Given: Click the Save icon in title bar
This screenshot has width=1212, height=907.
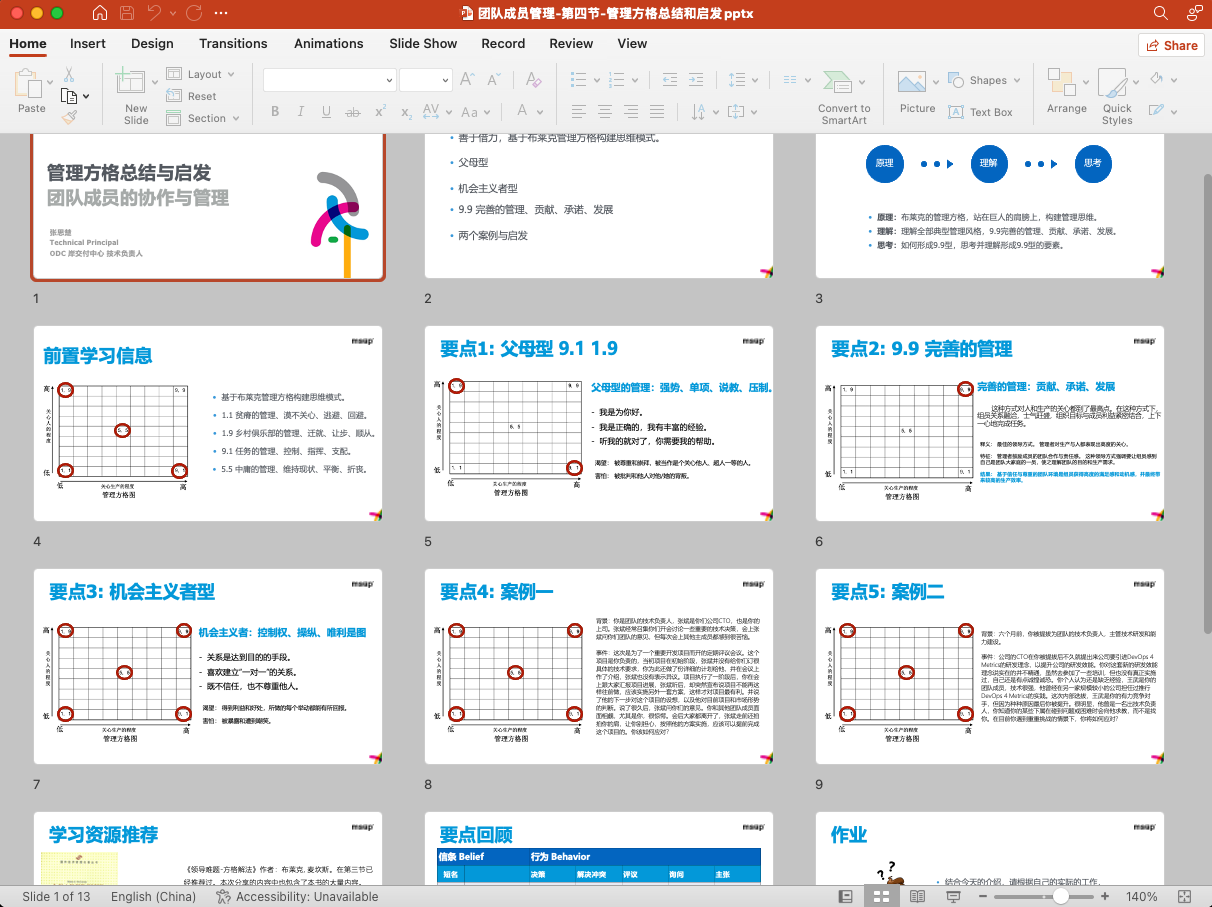Looking at the screenshot, I should [127, 13].
